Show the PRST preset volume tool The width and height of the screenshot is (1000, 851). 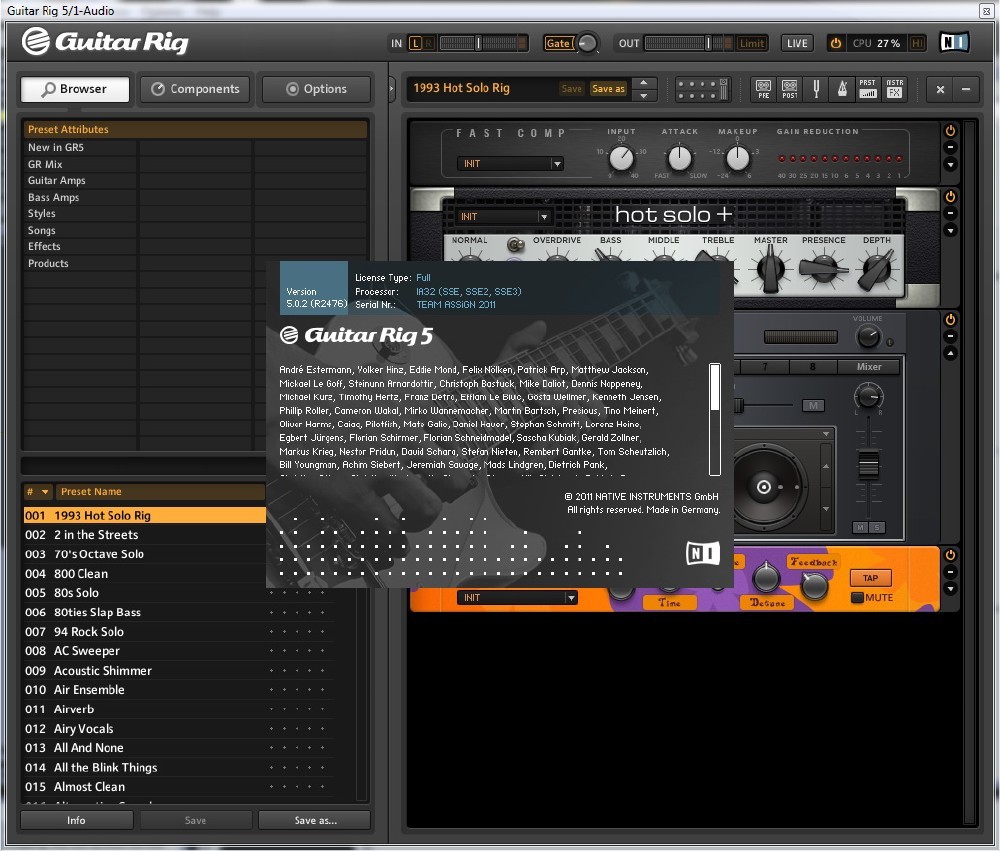point(867,89)
